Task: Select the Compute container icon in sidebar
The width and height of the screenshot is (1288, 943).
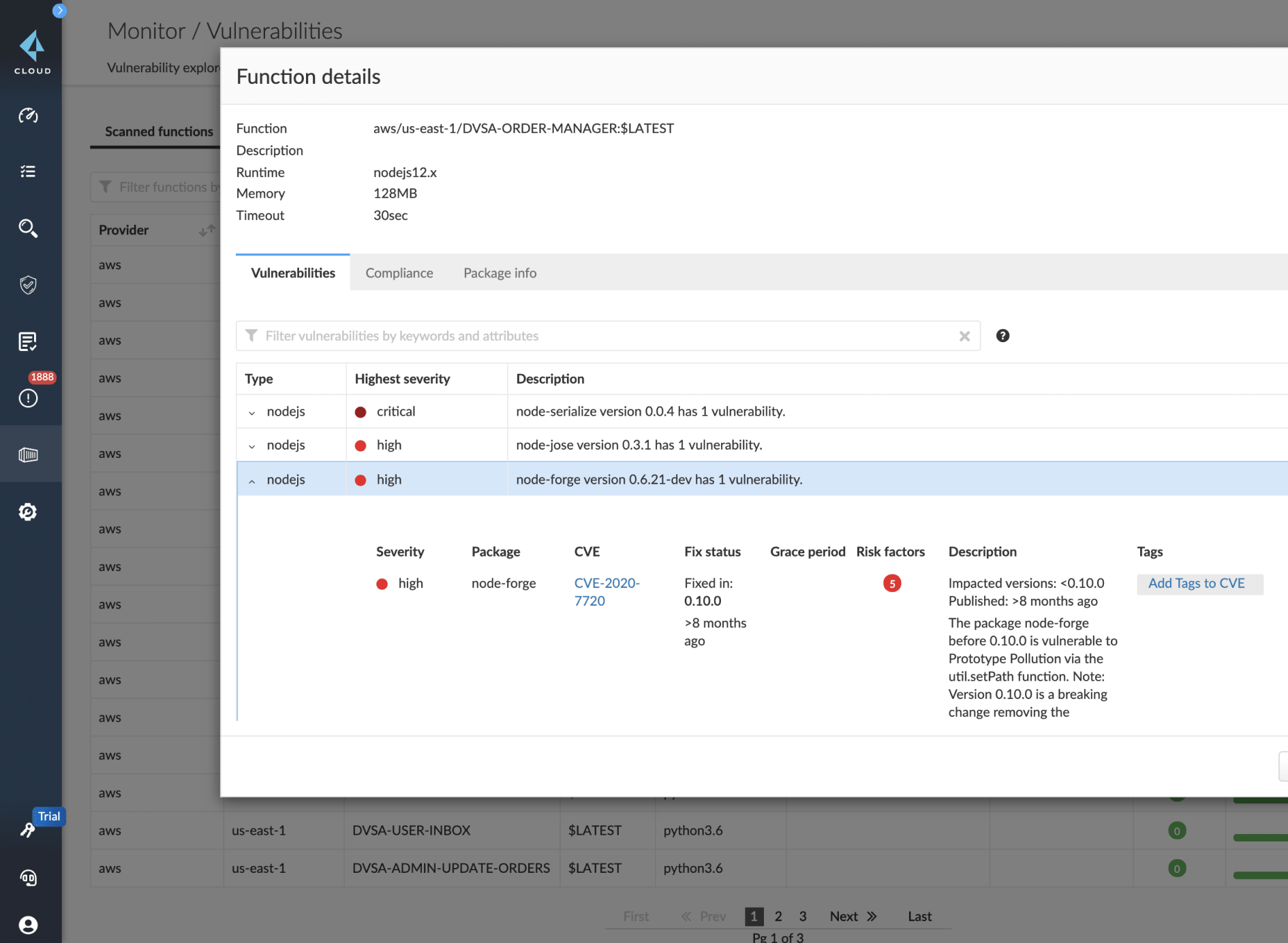Action: [28, 454]
